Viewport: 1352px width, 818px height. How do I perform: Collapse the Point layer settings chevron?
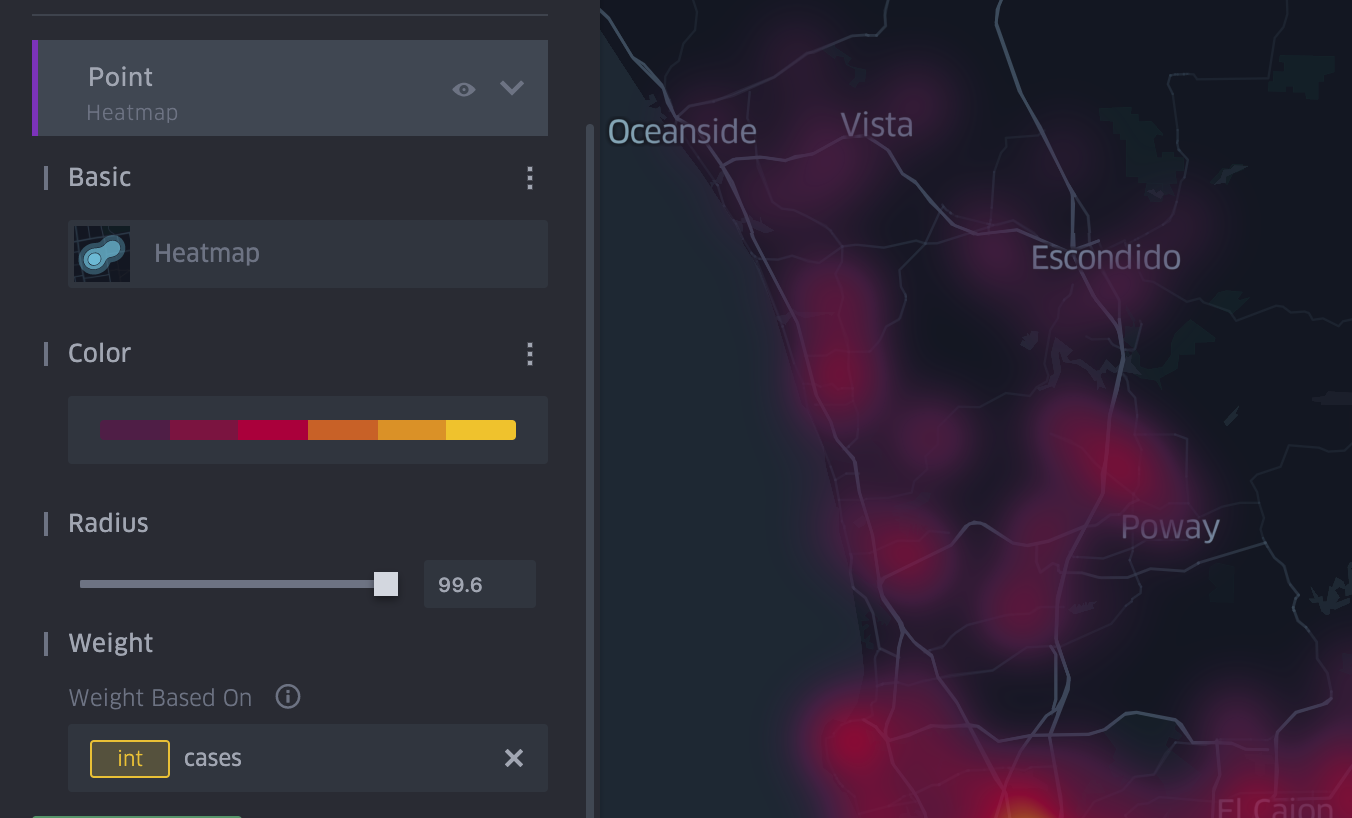(512, 88)
